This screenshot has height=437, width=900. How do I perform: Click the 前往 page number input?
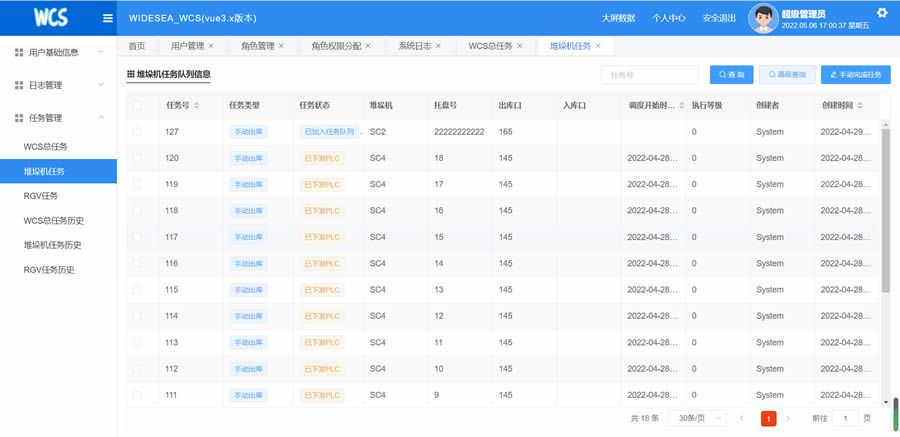[845, 419]
